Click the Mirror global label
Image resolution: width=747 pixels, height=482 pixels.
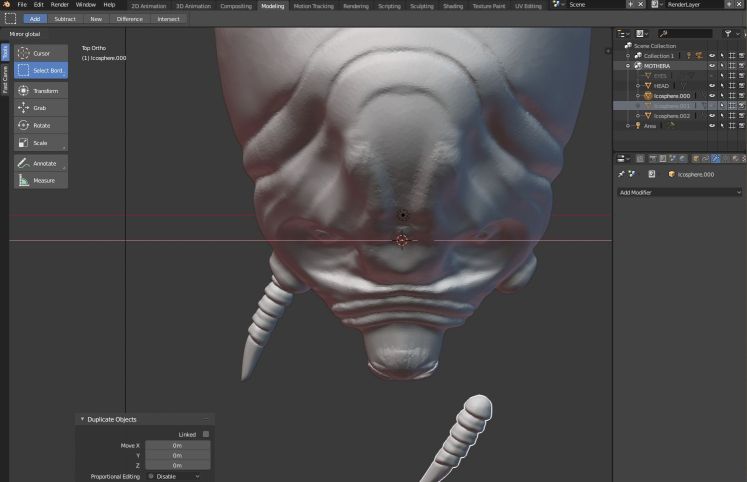click(x=25, y=34)
